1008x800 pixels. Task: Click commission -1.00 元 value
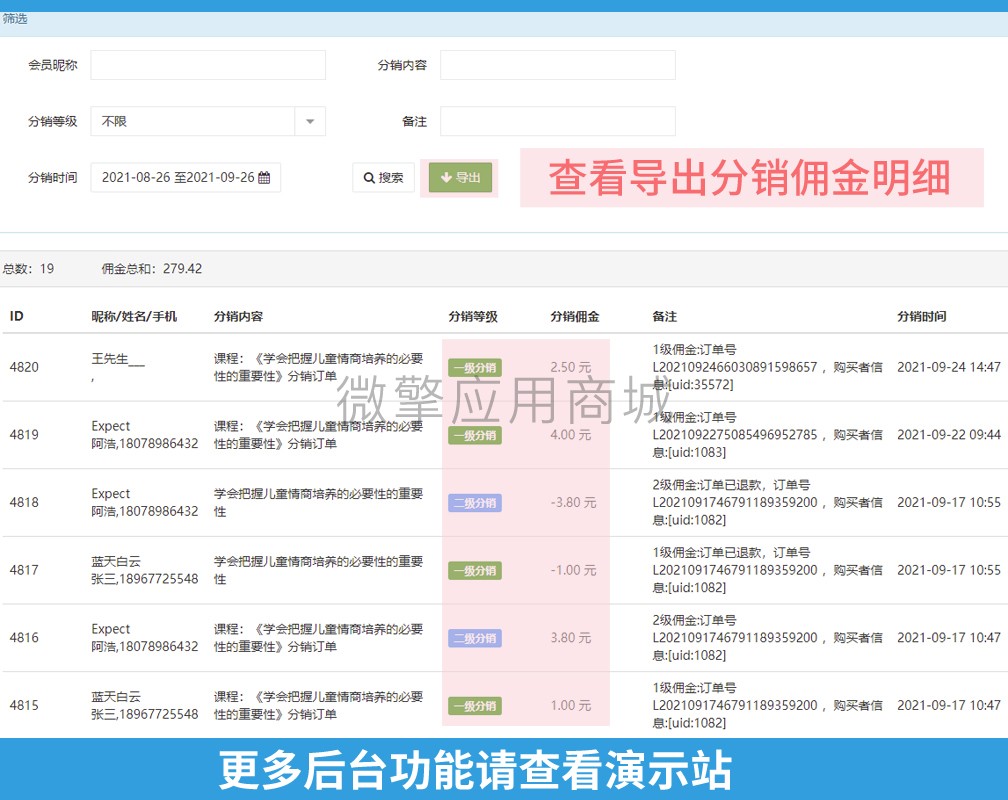coord(573,570)
